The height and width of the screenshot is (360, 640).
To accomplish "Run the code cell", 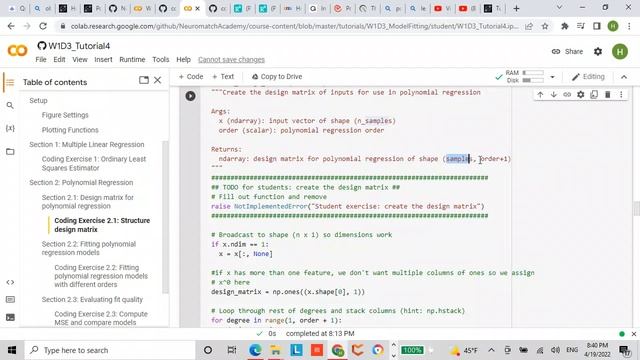I will (x=190, y=96).
